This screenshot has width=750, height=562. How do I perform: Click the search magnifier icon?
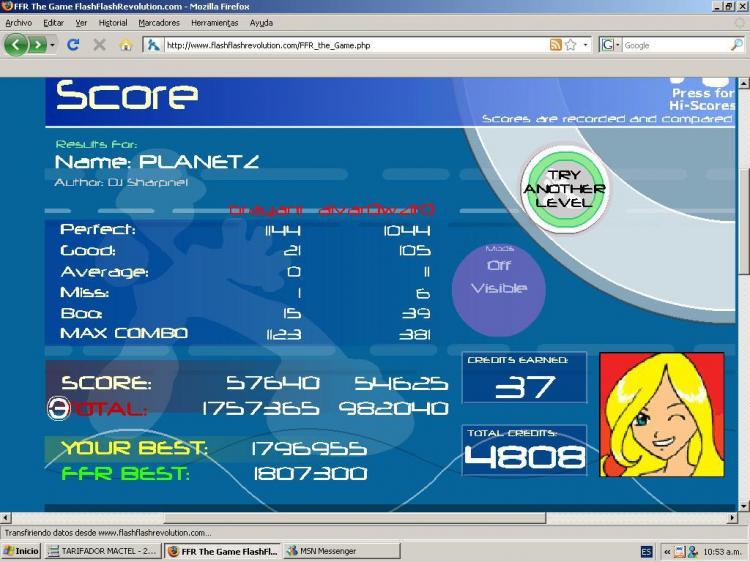tap(737, 45)
